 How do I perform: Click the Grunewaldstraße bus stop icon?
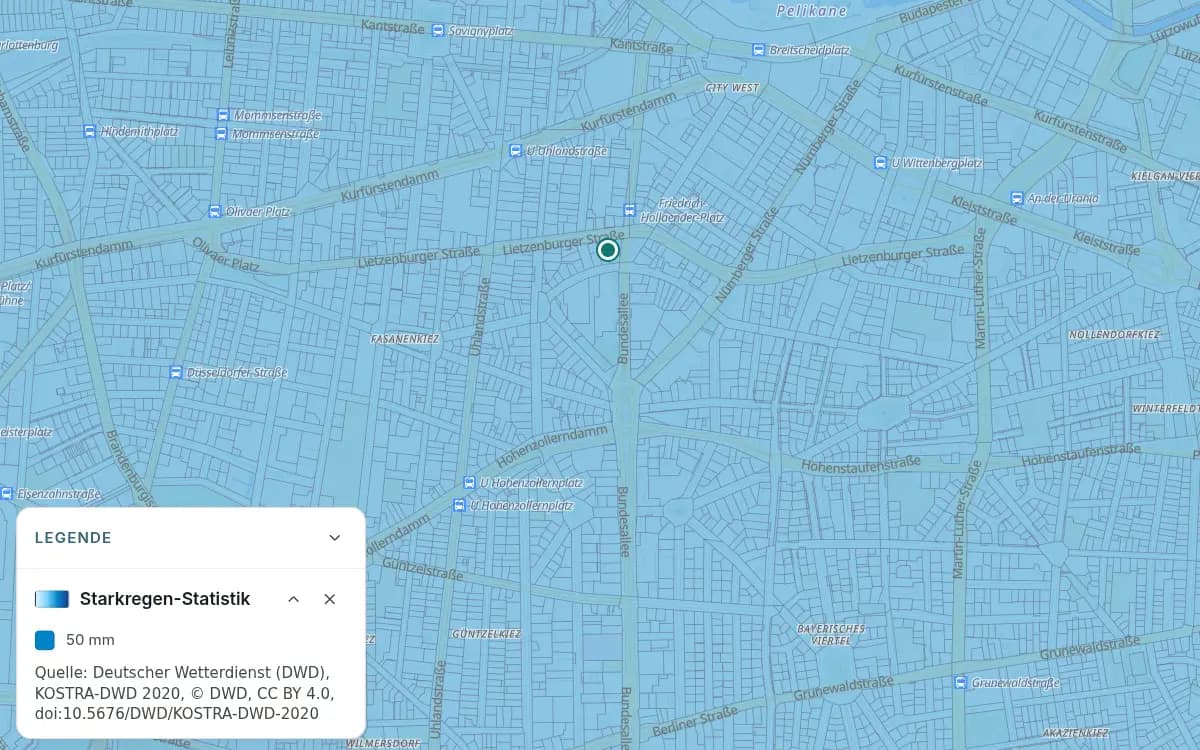coord(961,683)
